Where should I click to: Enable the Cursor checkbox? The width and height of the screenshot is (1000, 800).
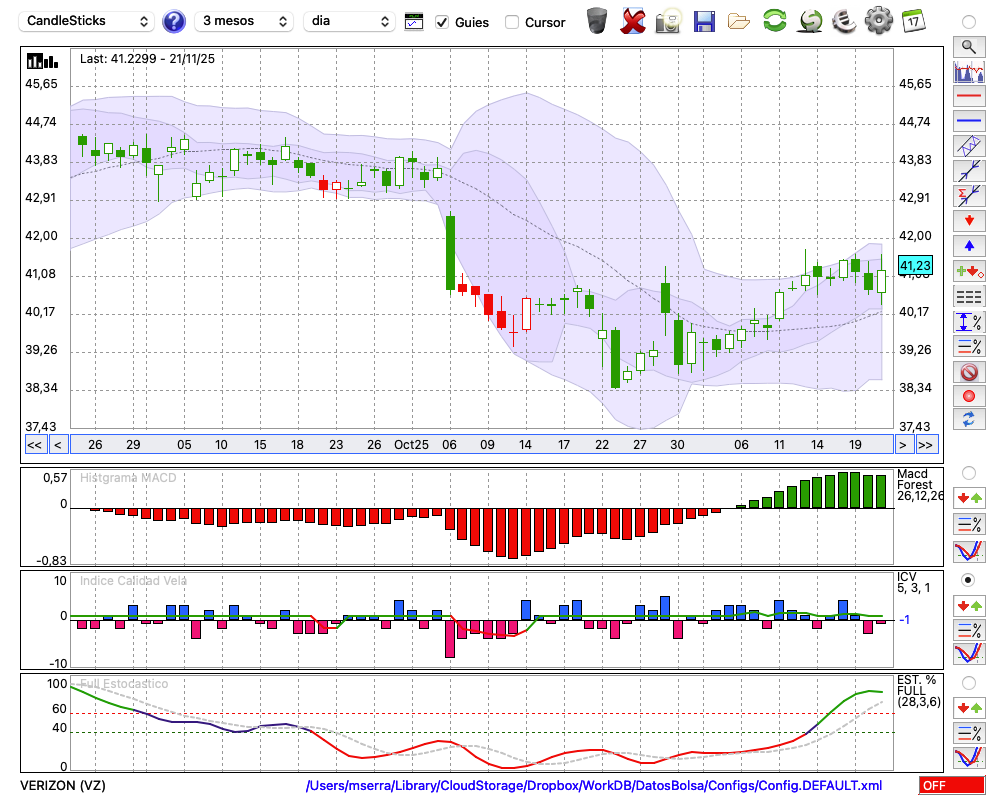click(x=512, y=22)
